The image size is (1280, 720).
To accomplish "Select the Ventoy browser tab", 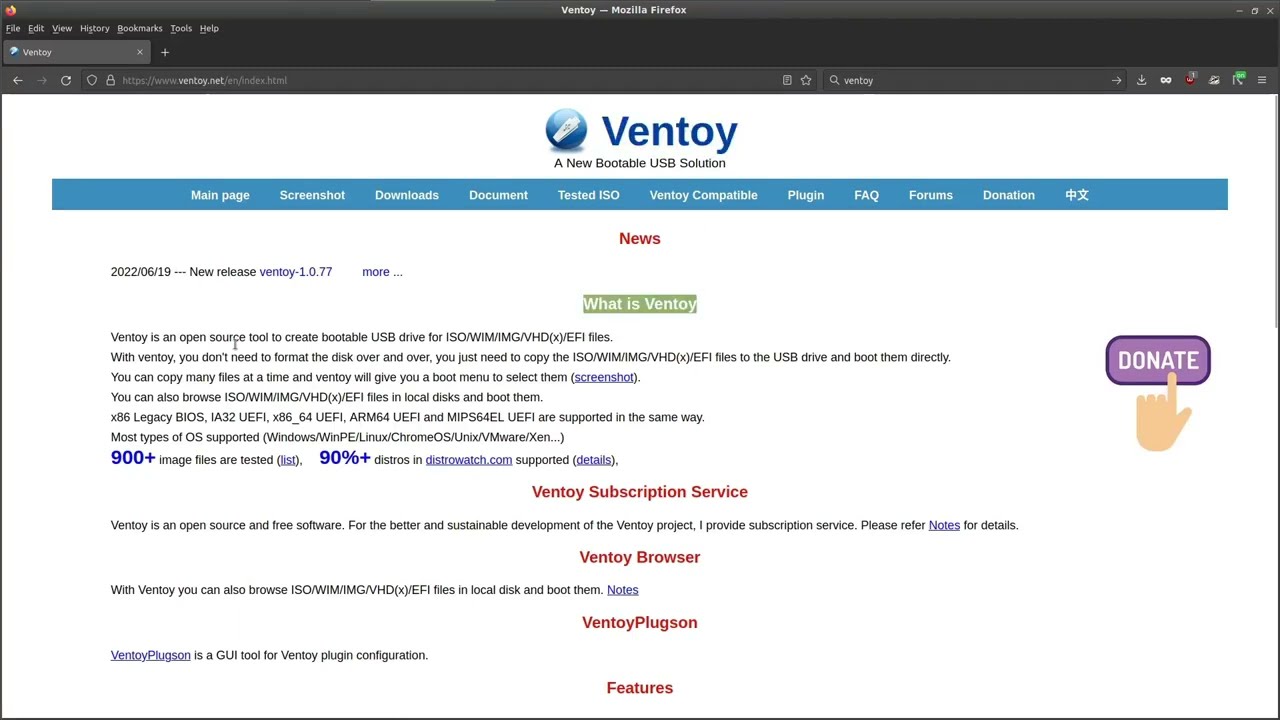I will 77,52.
